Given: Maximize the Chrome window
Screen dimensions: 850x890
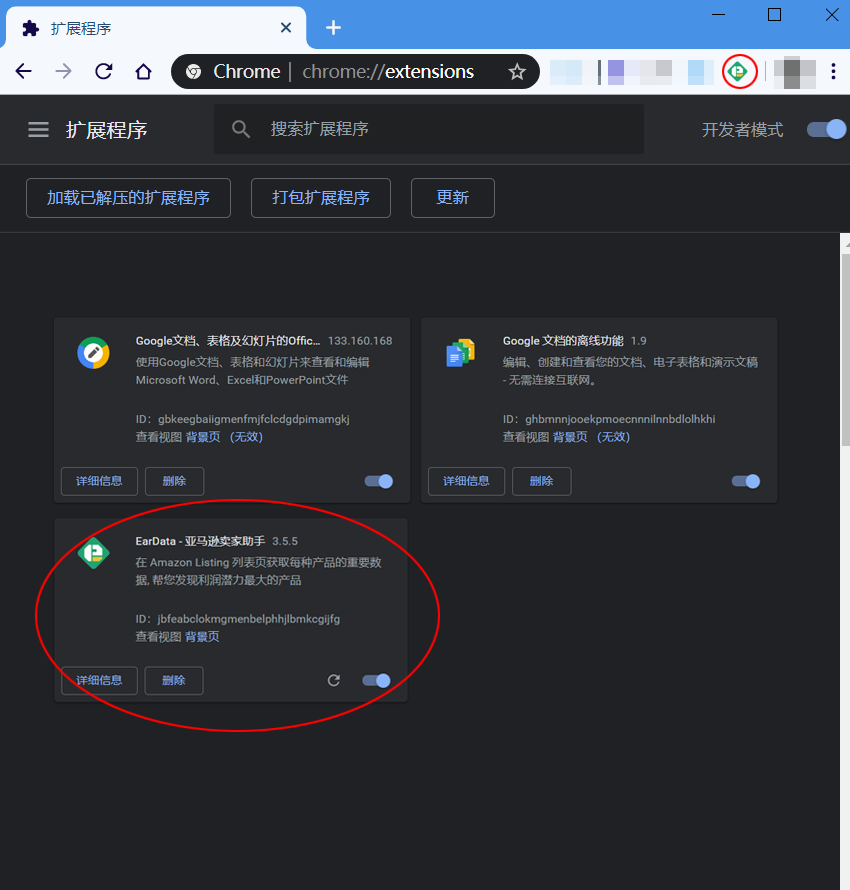Looking at the screenshot, I should pyautogui.click(x=775, y=15).
